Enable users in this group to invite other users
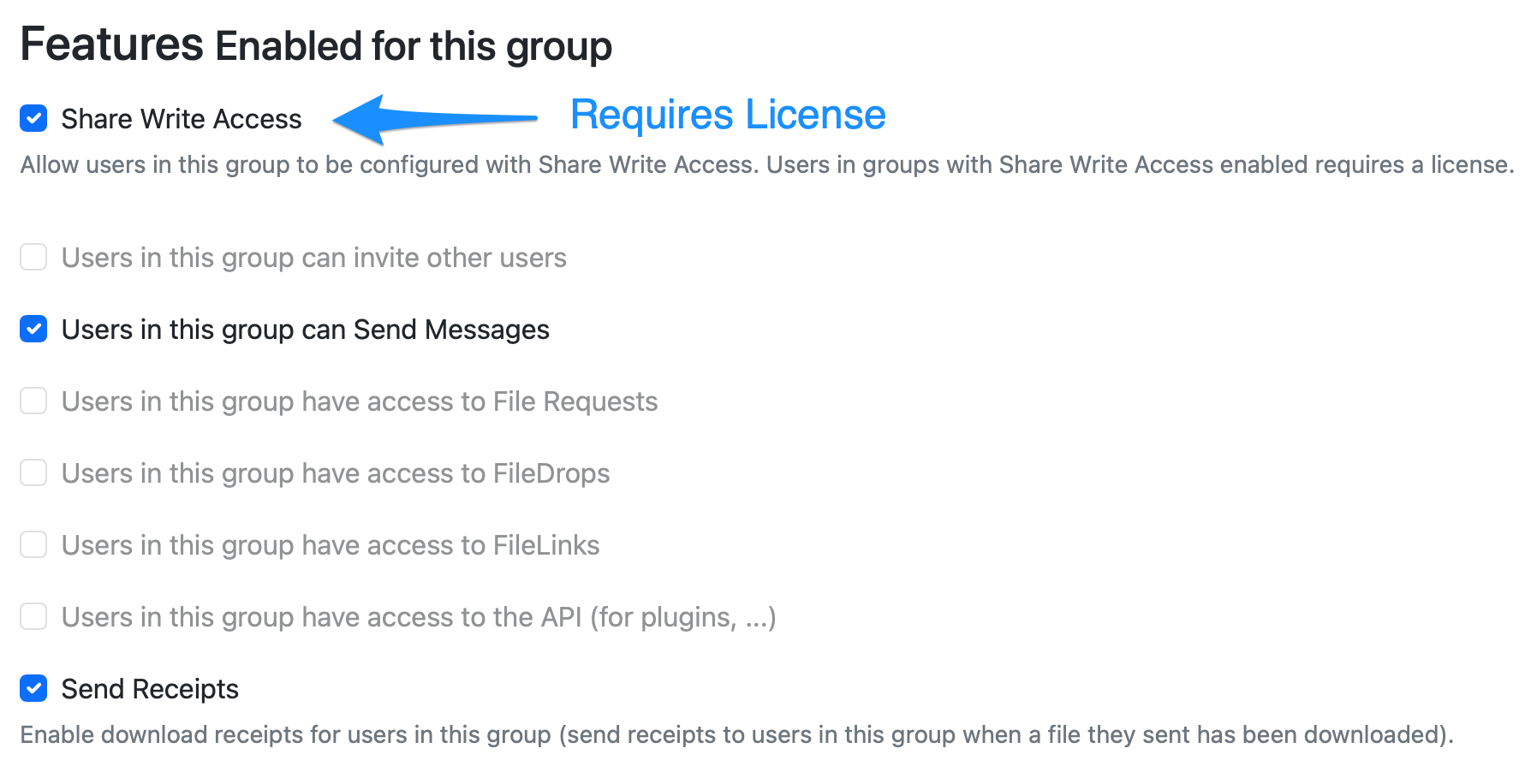Screen dimensions: 1531x784 pos(33,257)
